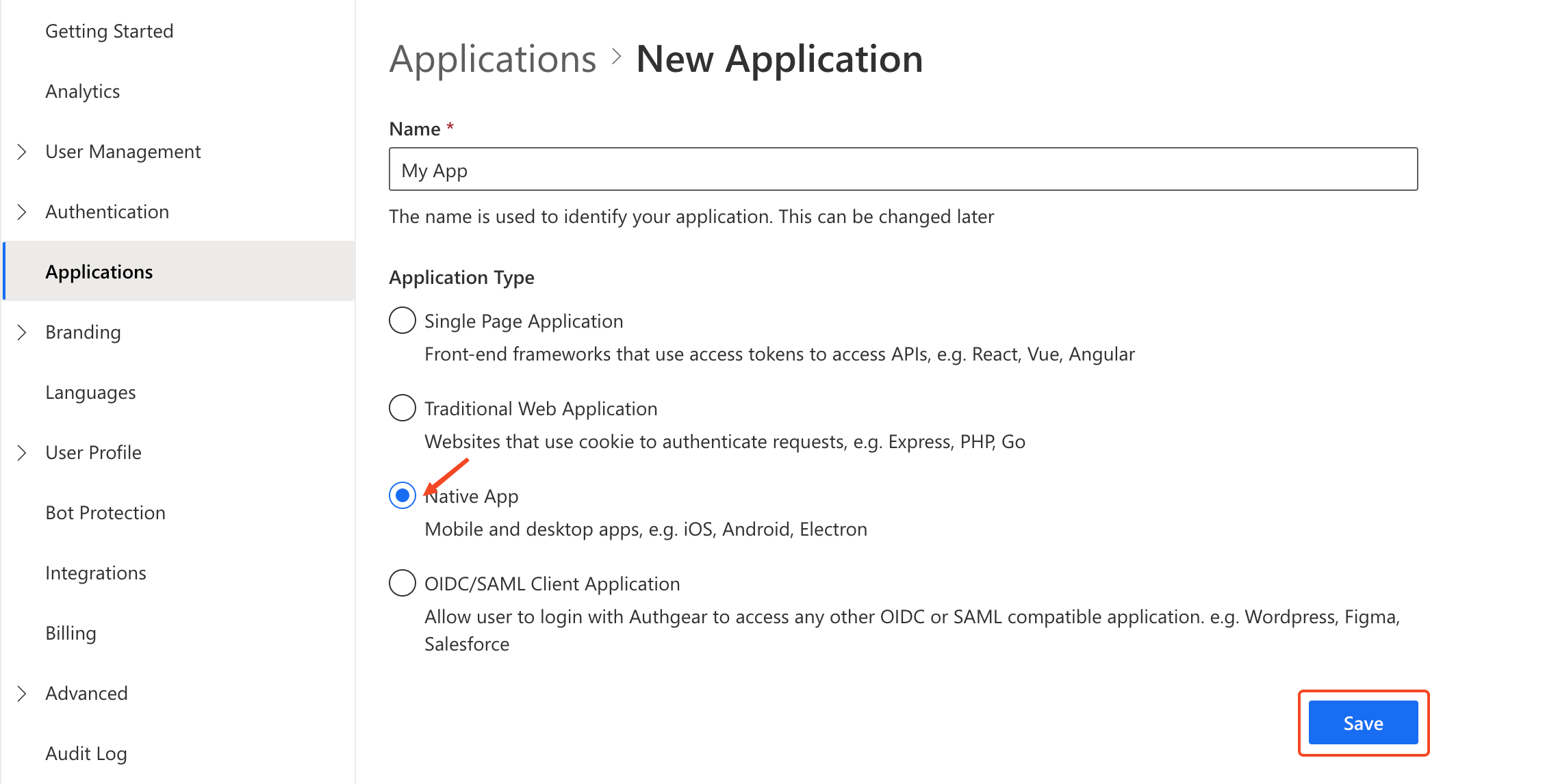
Task: Go back via Applications breadcrumb link
Action: point(493,59)
